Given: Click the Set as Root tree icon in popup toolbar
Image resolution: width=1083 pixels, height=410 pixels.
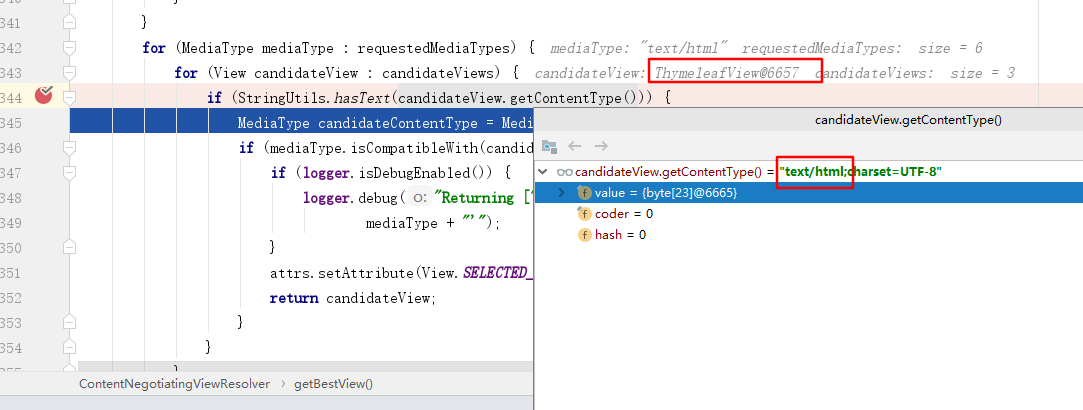Looking at the screenshot, I should coord(549,146).
